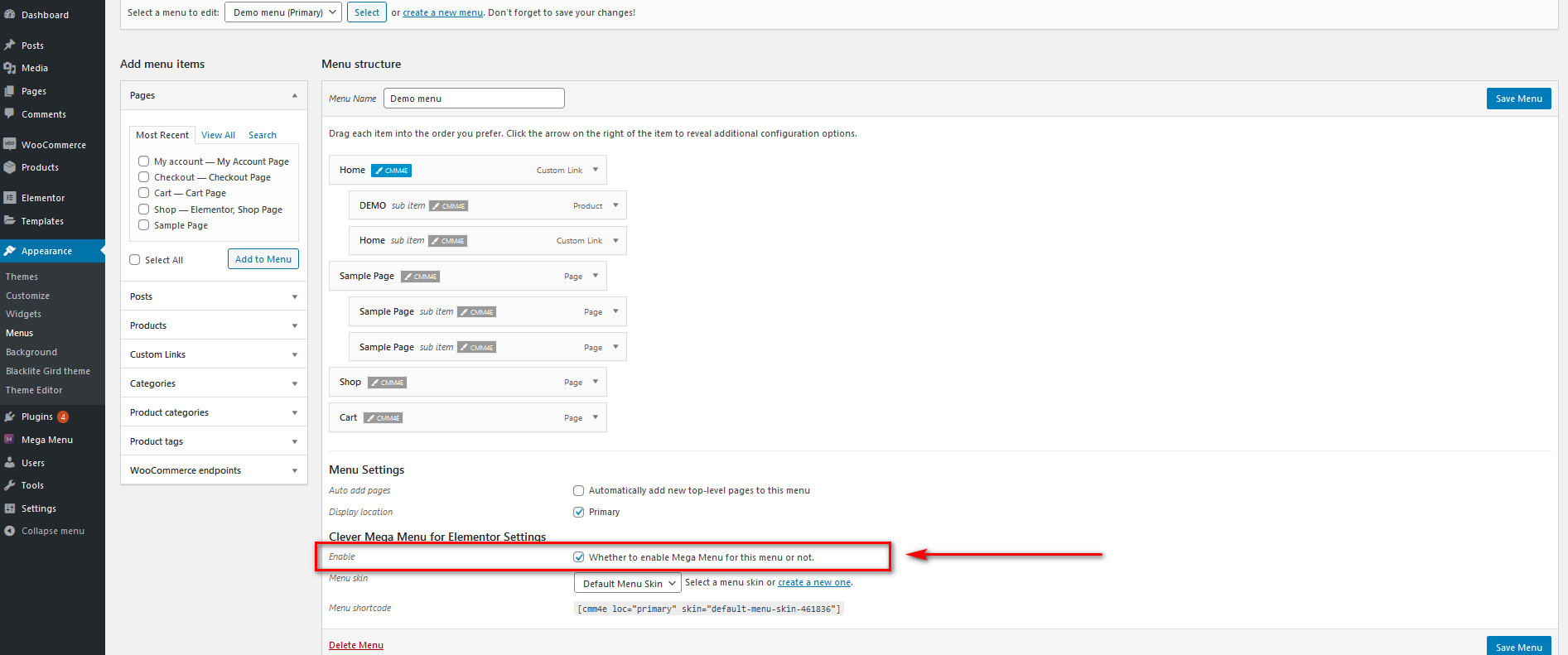The height and width of the screenshot is (655, 1568).
Task: Expand the Product categories accordion panel
Action: coord(214,412)
